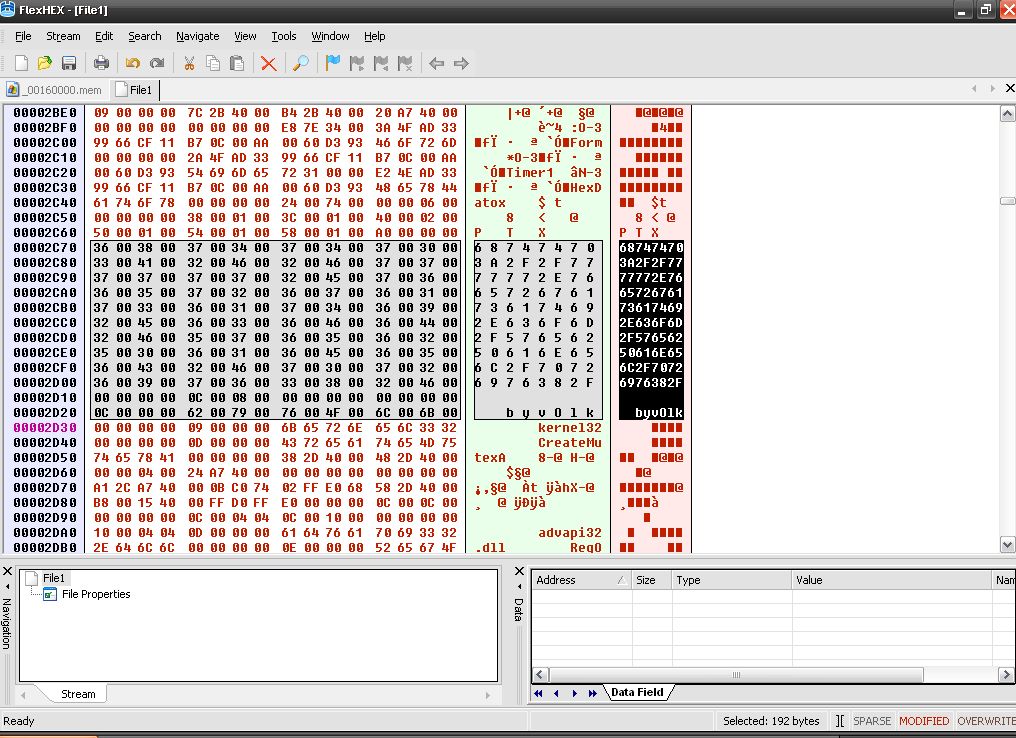Sort data fields by Type column
The width and height of the screenshot is (1016, 738).
point(732,580)
